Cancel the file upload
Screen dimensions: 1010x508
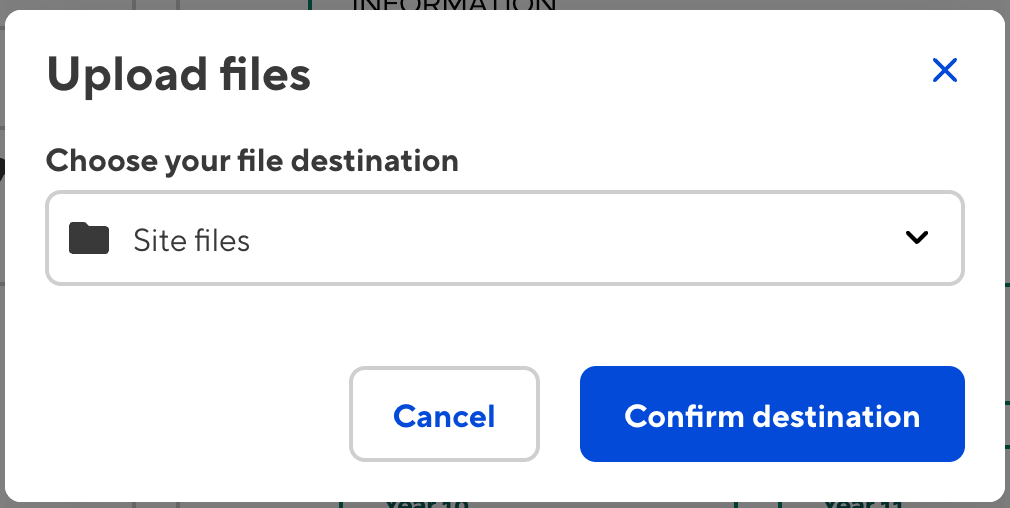(x=444, y=415)
